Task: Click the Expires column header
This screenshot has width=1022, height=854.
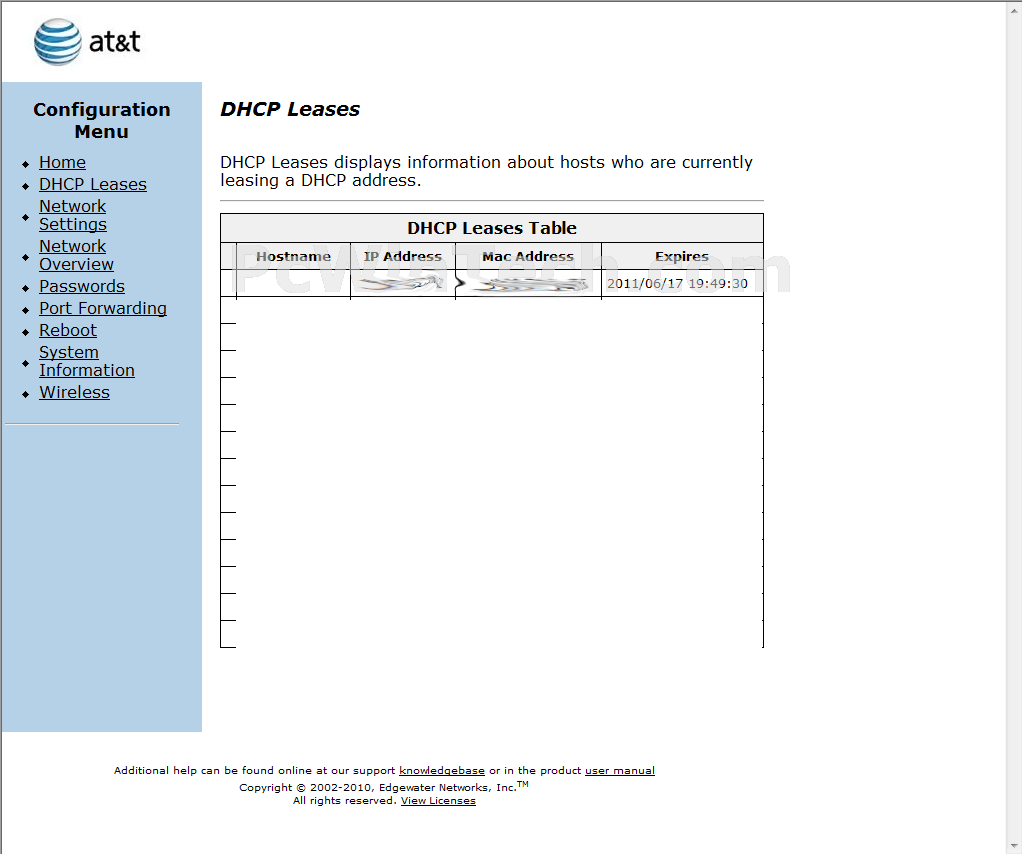Action: (682, 257)
